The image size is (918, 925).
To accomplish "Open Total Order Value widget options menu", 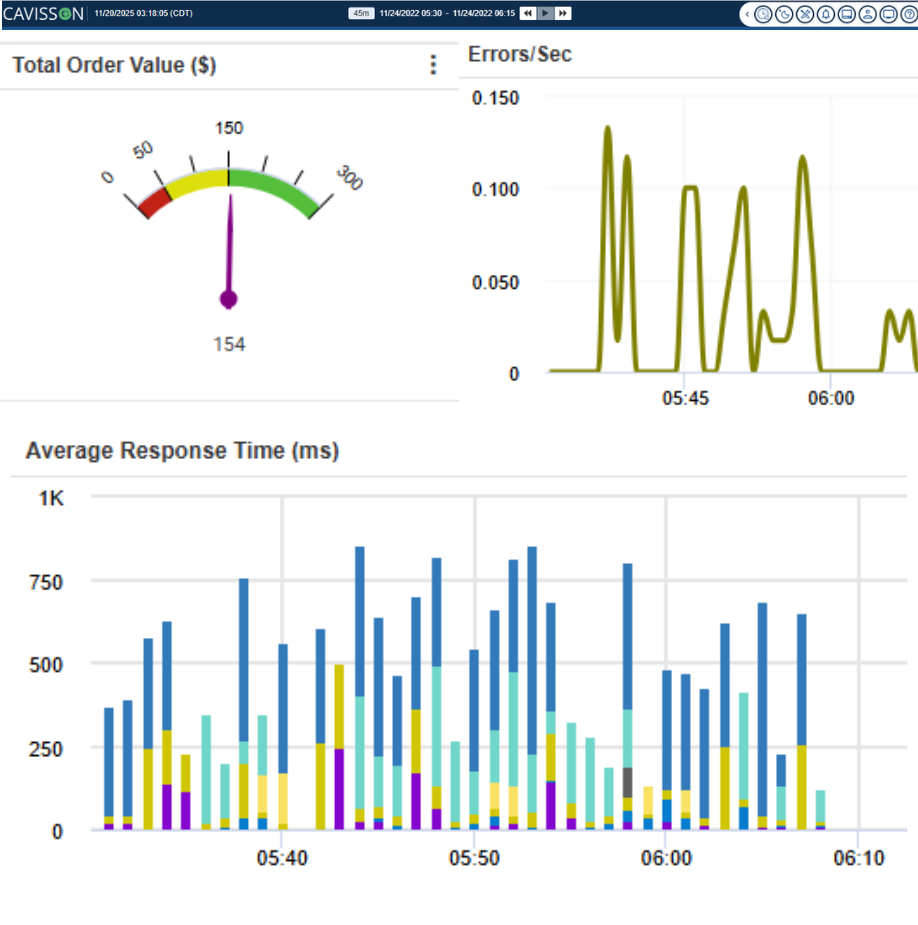I will [433, 65].
